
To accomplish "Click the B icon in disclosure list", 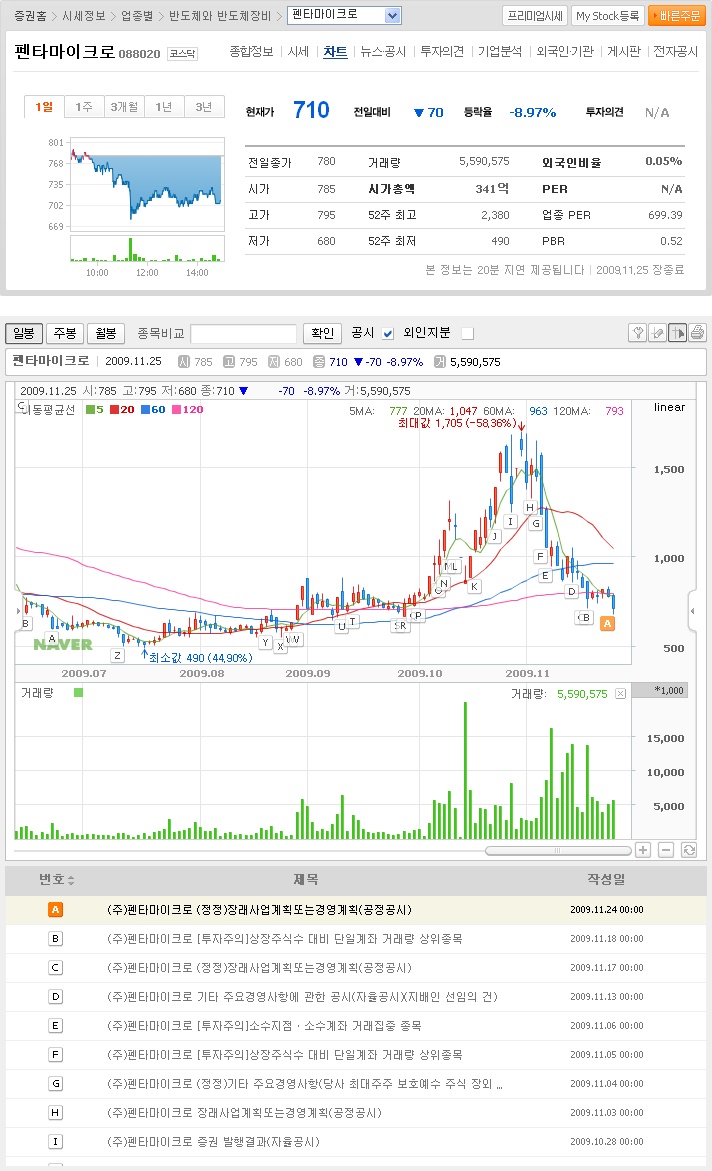I will coord(55,939).
